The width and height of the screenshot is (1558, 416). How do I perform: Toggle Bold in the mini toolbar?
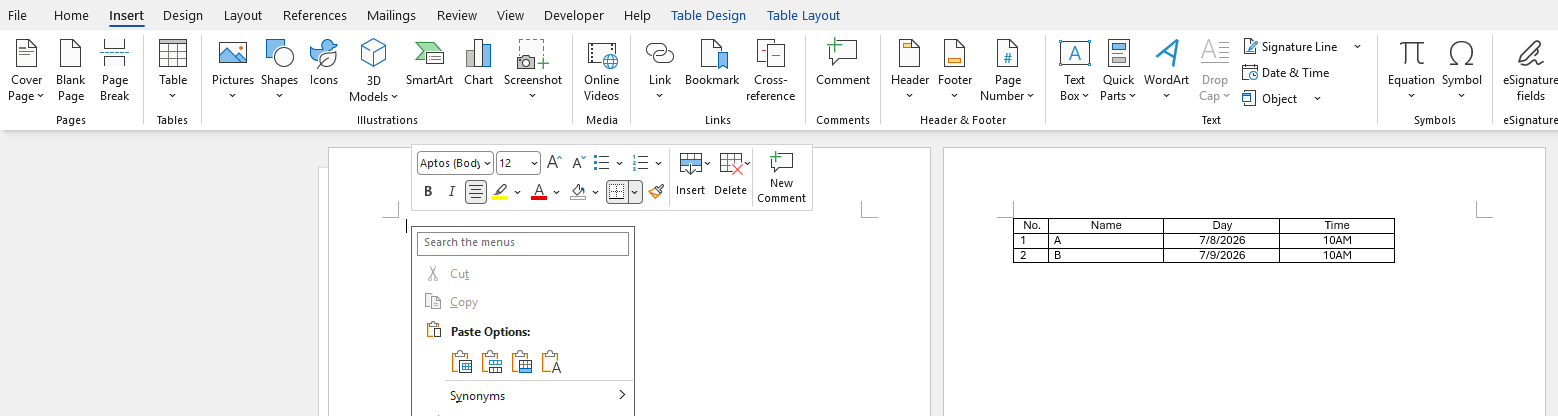tap(428, 191)
